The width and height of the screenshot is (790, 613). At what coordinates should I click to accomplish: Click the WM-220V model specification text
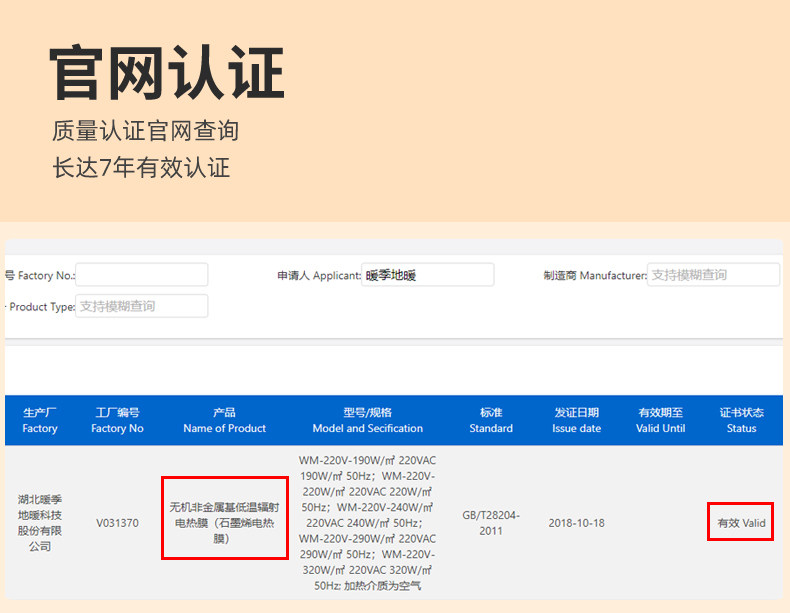(367, 523)
